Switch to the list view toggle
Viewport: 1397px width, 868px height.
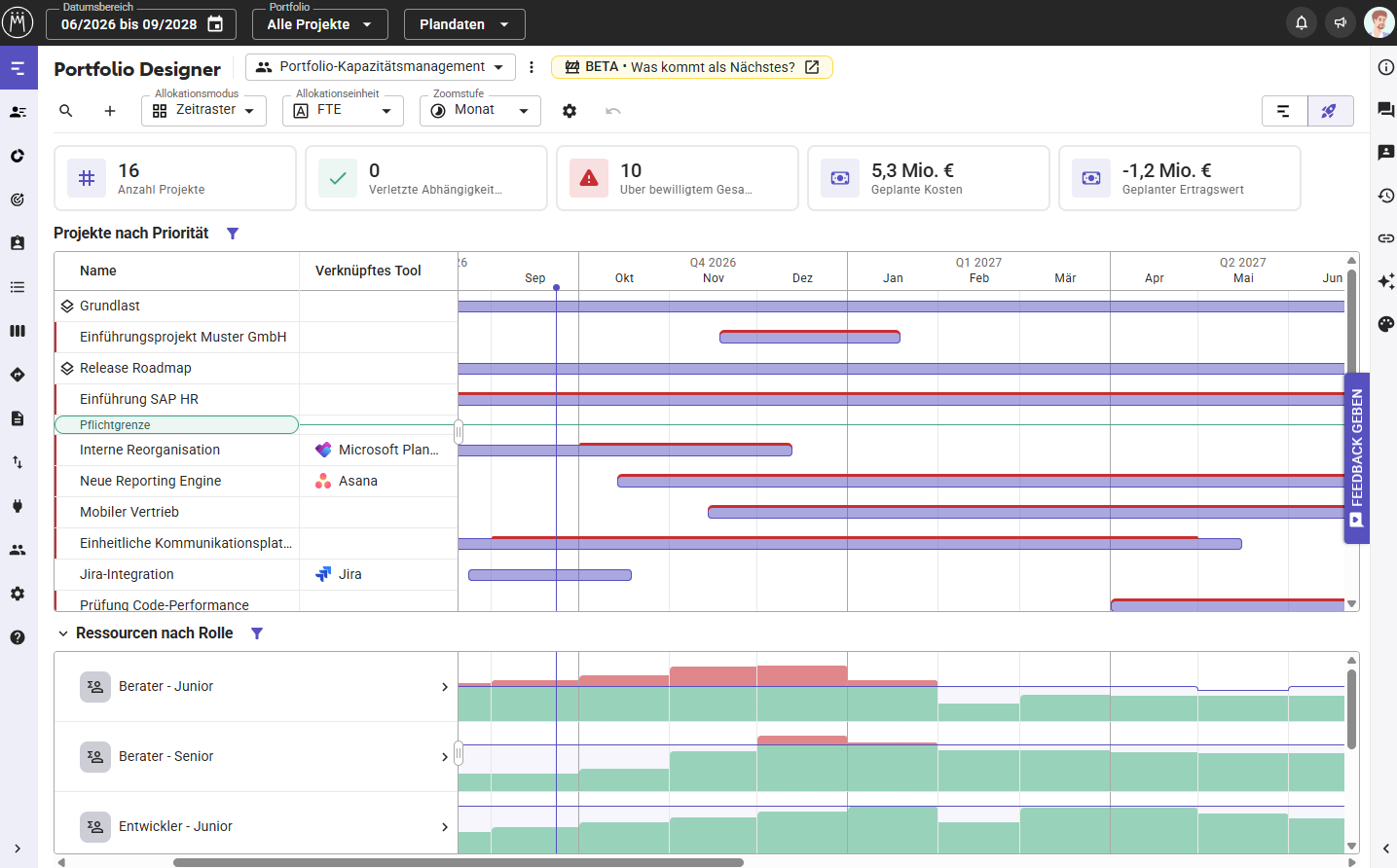1284,111
